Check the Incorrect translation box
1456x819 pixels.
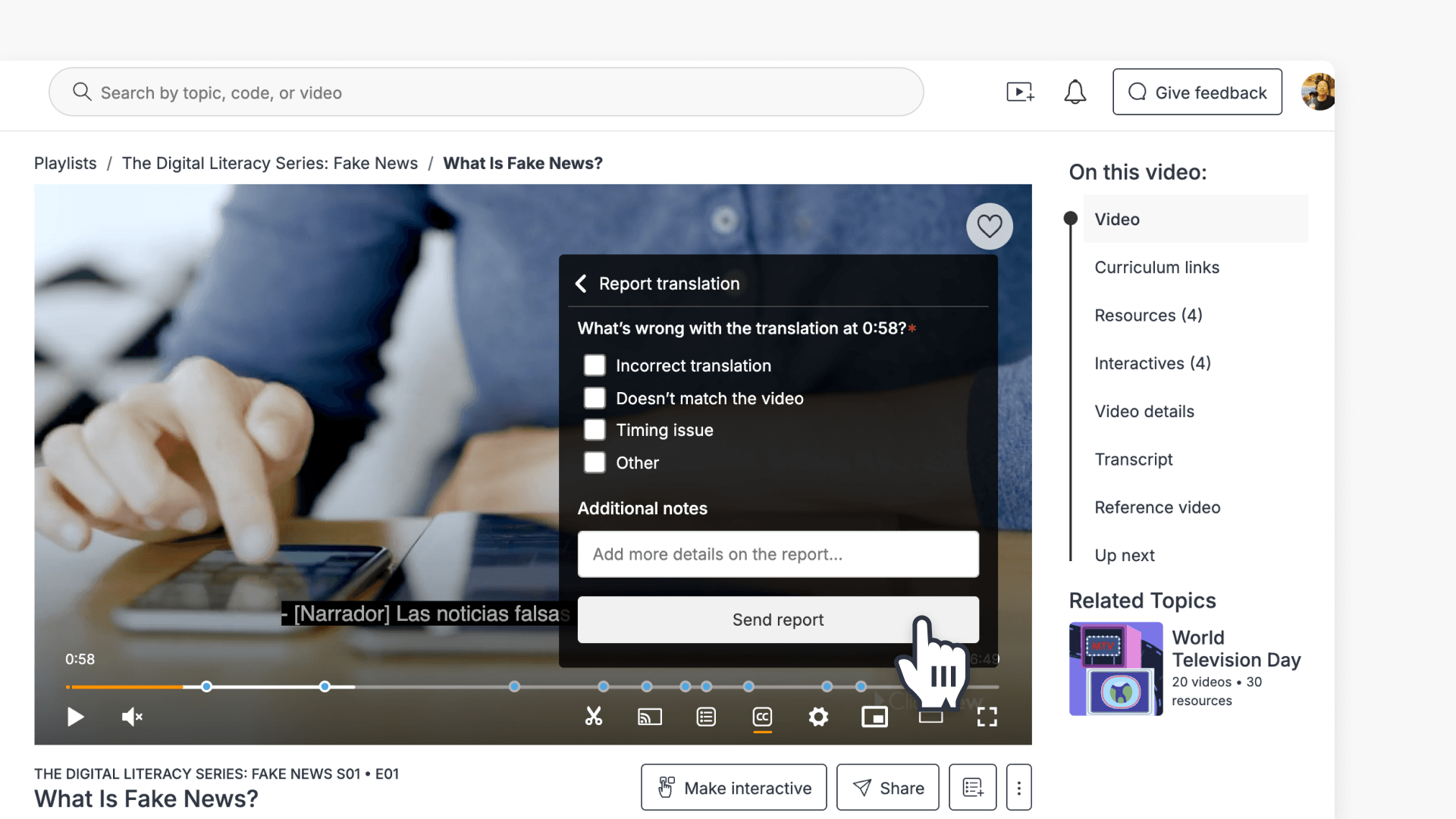(x=595, y=366)
